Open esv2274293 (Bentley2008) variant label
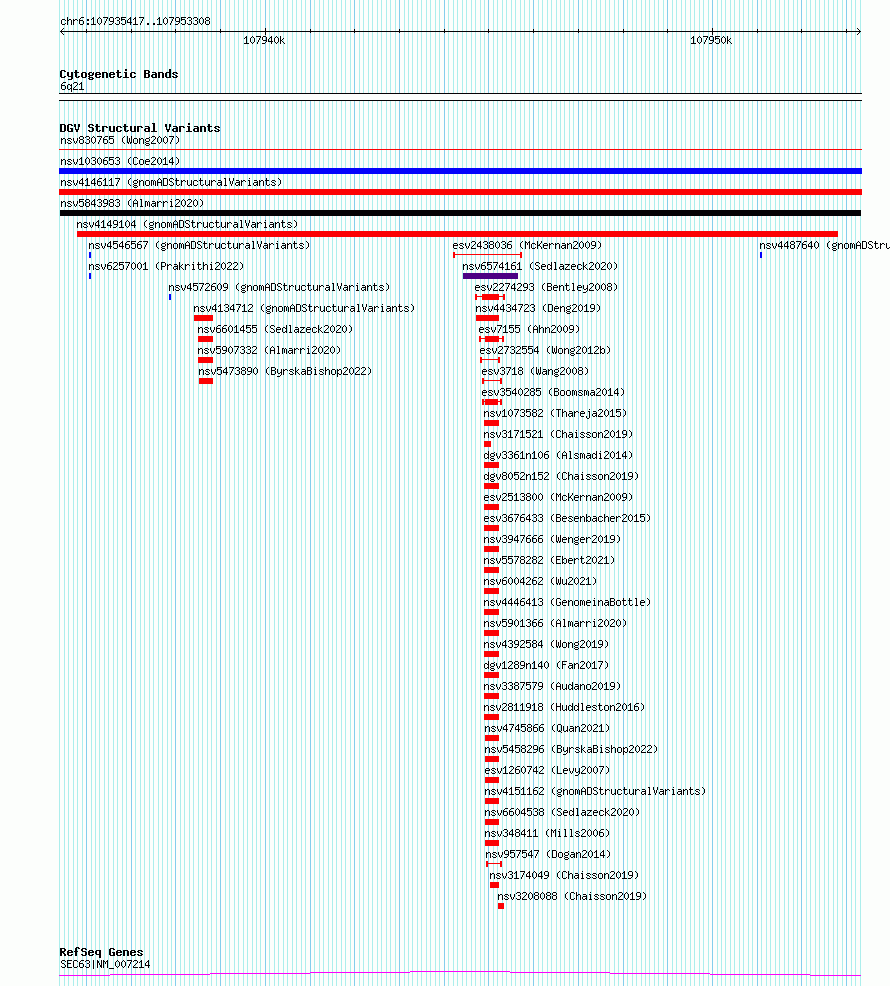Viewport: 890px width, 986px height. pos(546,287)
